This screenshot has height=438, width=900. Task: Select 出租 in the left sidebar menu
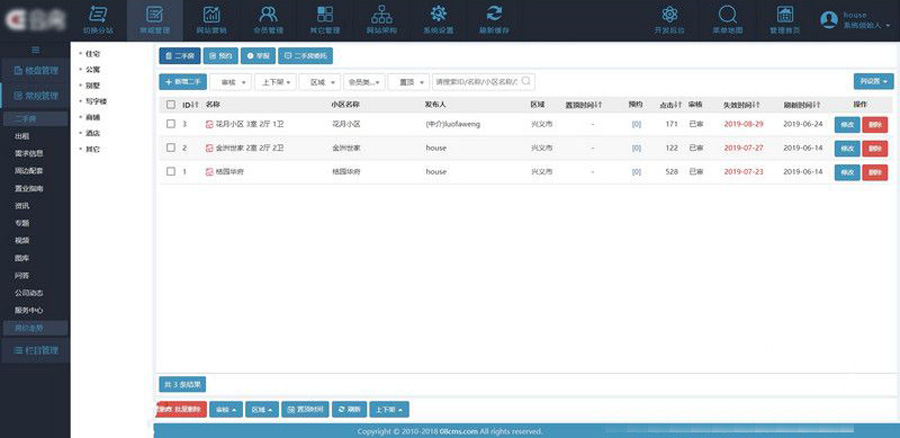(x=22, y=135)
